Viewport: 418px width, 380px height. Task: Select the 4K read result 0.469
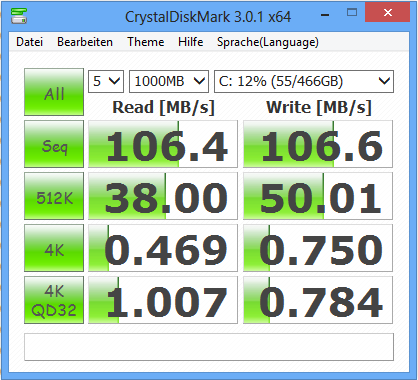click(163, 248)
